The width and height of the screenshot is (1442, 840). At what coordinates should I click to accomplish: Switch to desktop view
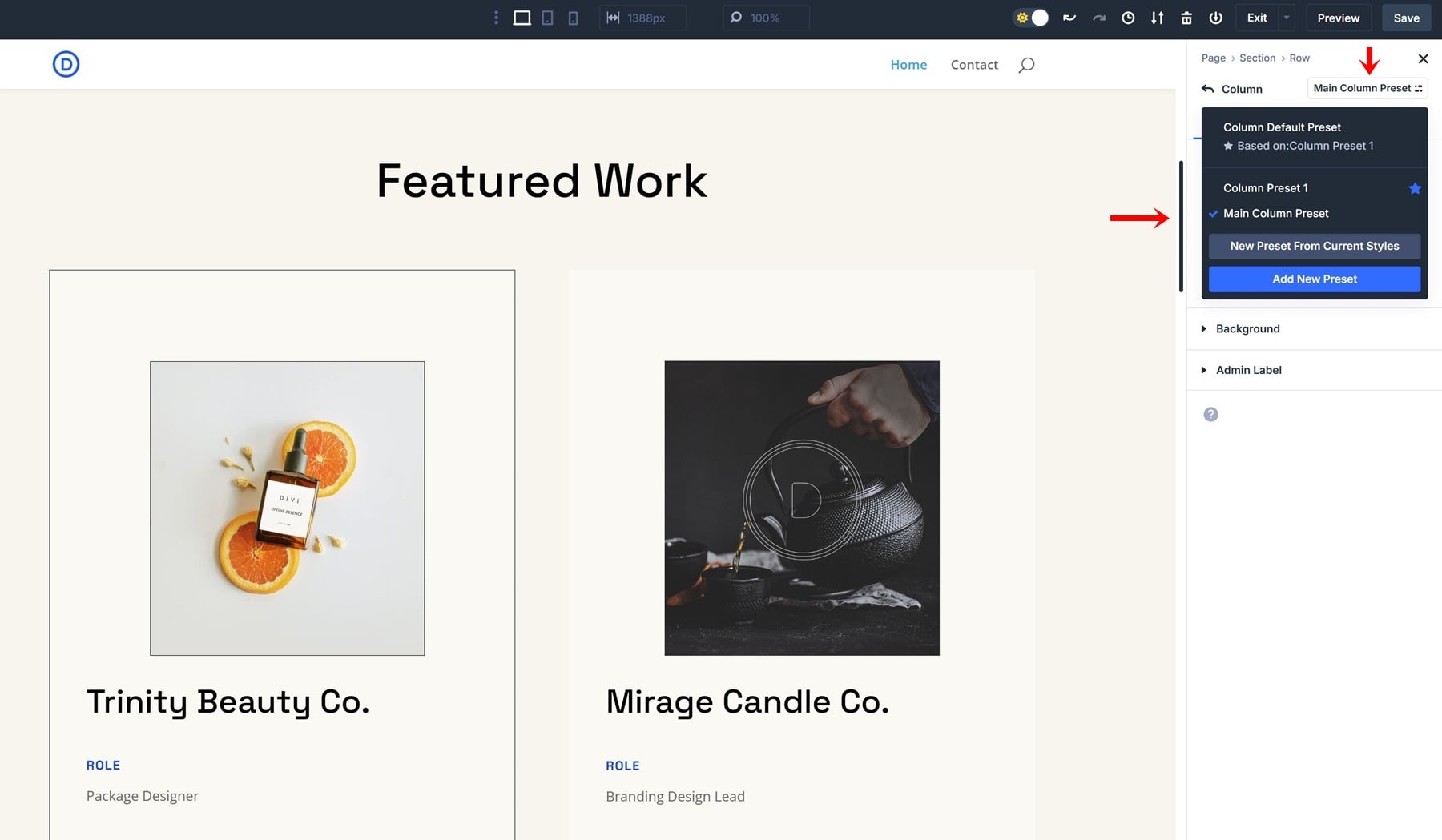522,18
